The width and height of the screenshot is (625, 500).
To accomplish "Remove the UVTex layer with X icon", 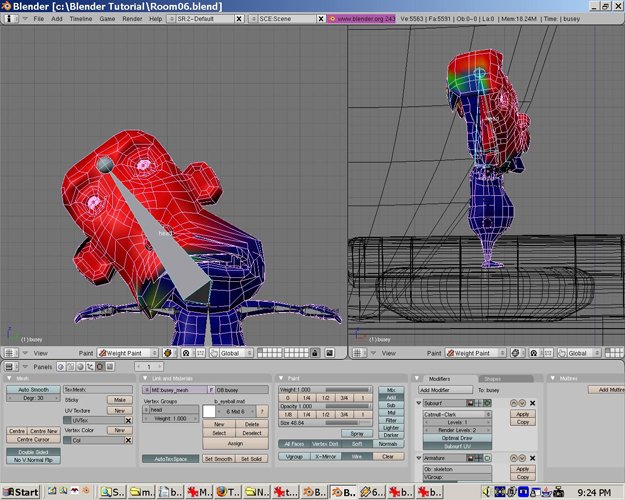I will (129, 421).
